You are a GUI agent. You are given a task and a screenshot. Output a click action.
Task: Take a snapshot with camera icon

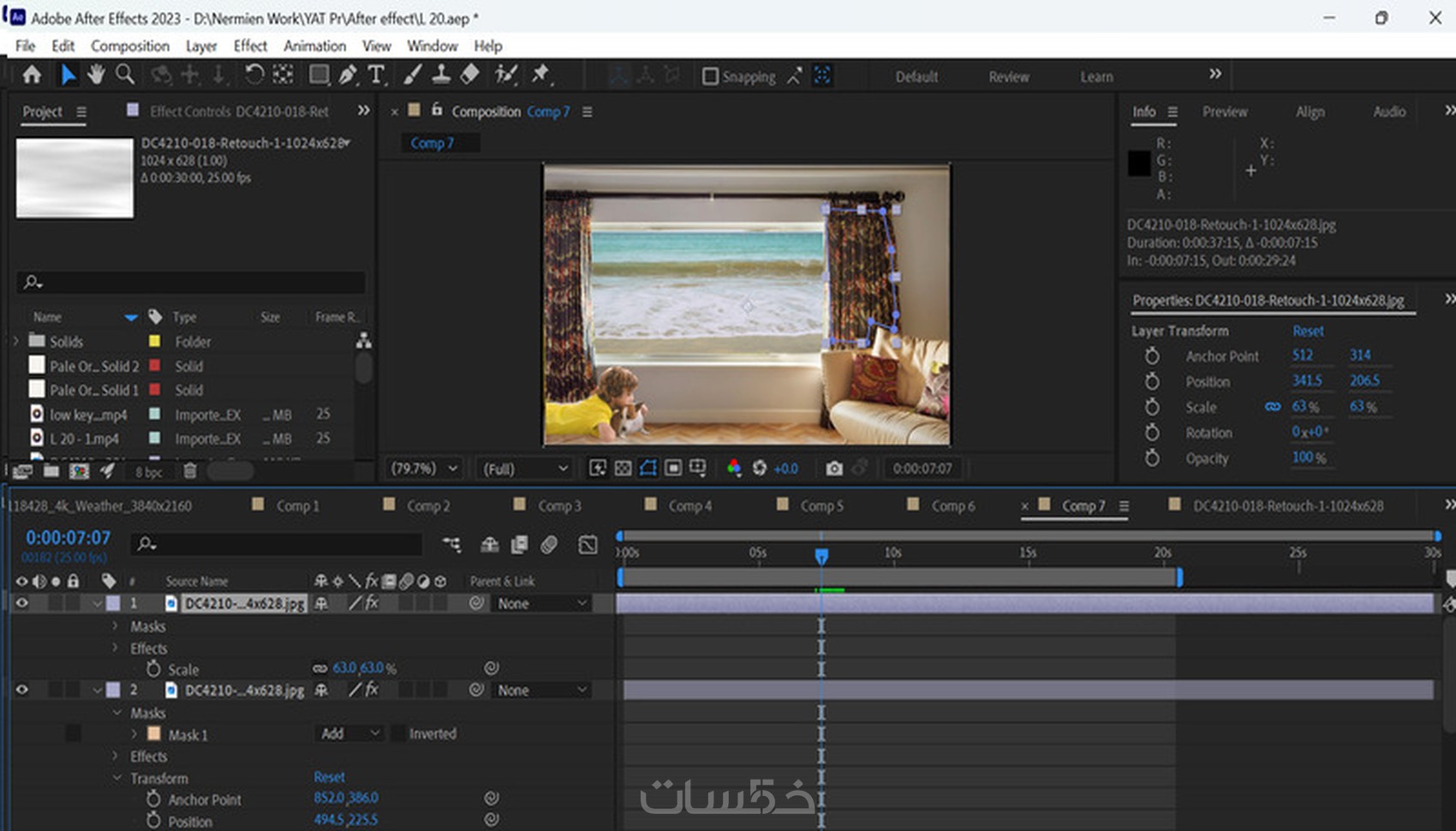(x=833, y=469)
